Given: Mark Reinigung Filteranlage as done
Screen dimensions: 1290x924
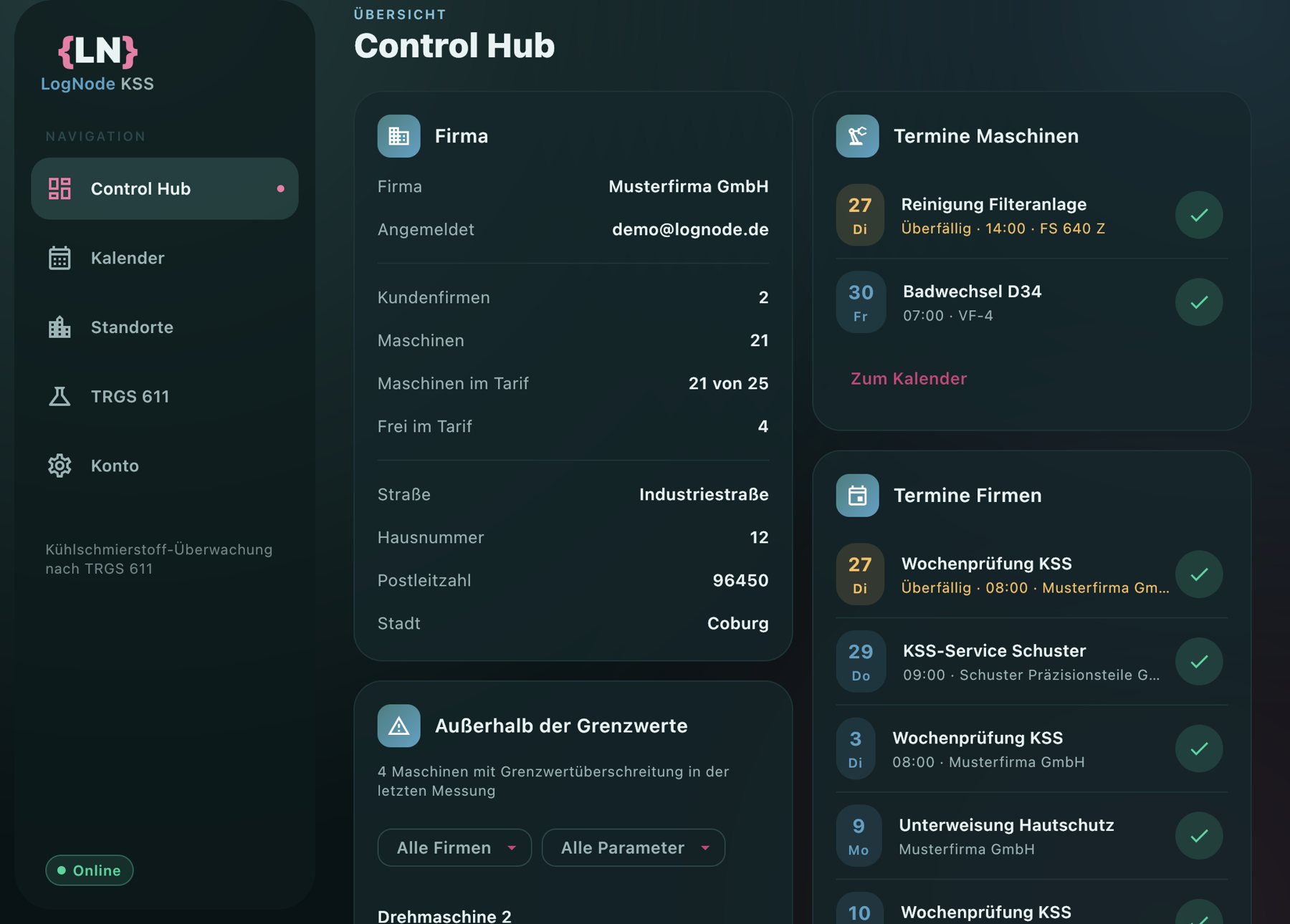Looking at the screenshot, I should pos(1199,215).
